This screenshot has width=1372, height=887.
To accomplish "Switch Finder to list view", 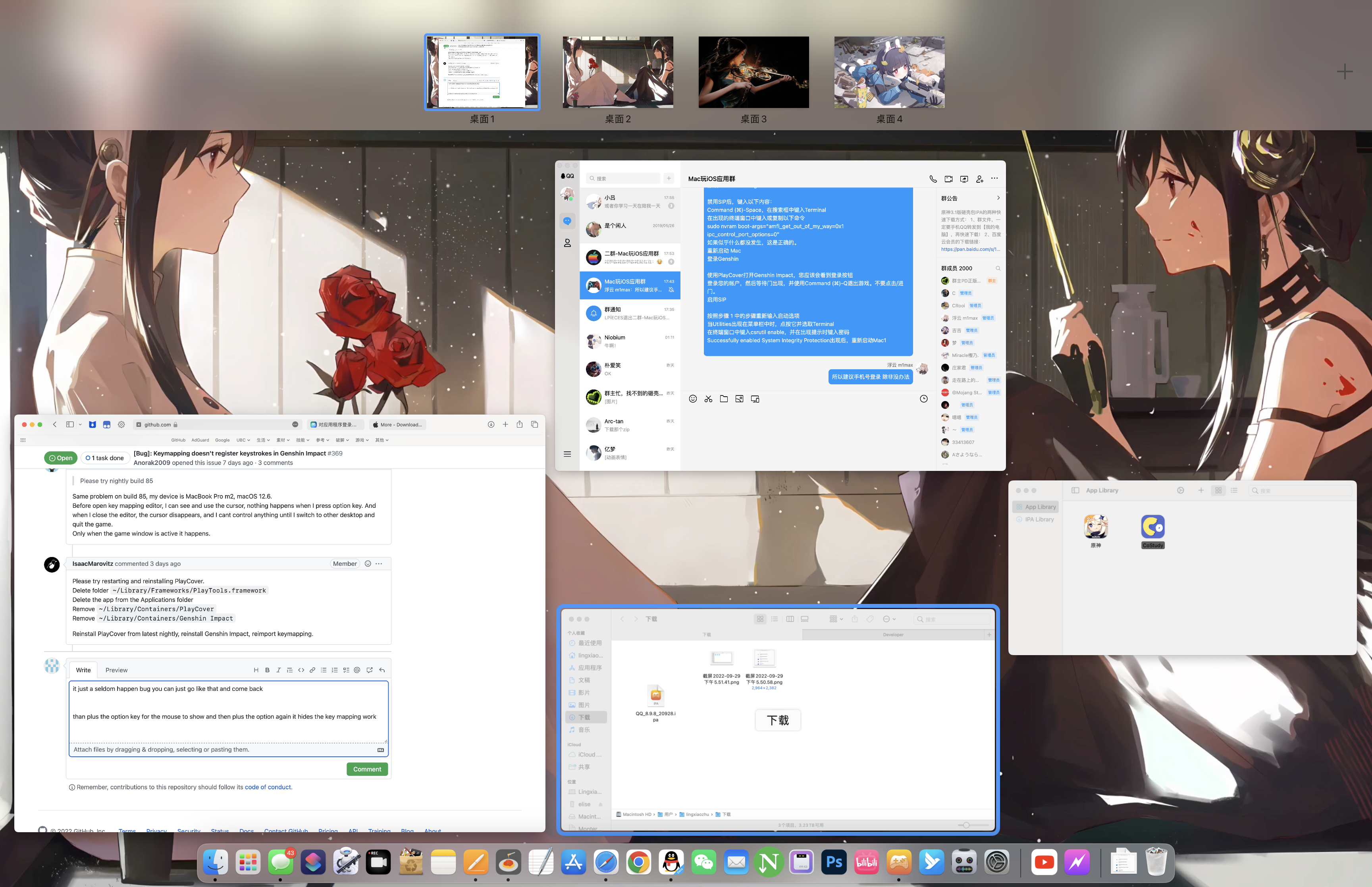I will click(x=775, y=619).
